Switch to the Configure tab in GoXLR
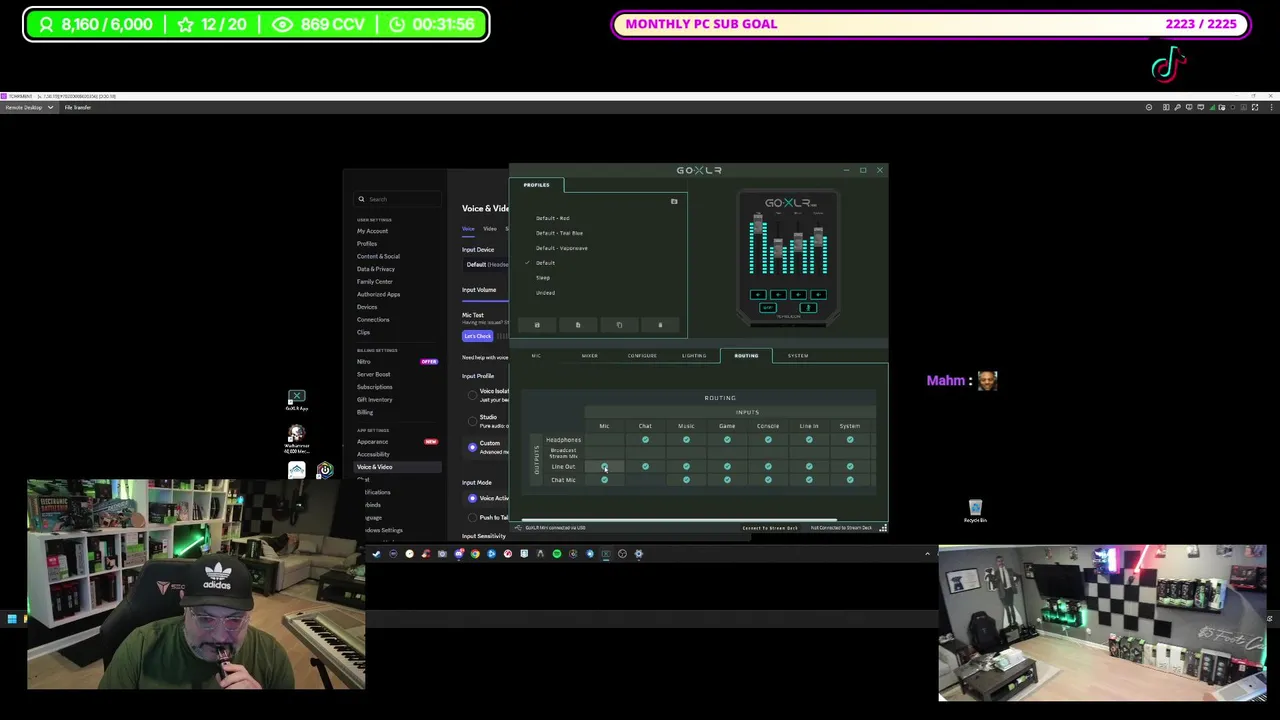The width and height of the screenshot is (1280, 720). pyautogui.click(x=642, y=356)
